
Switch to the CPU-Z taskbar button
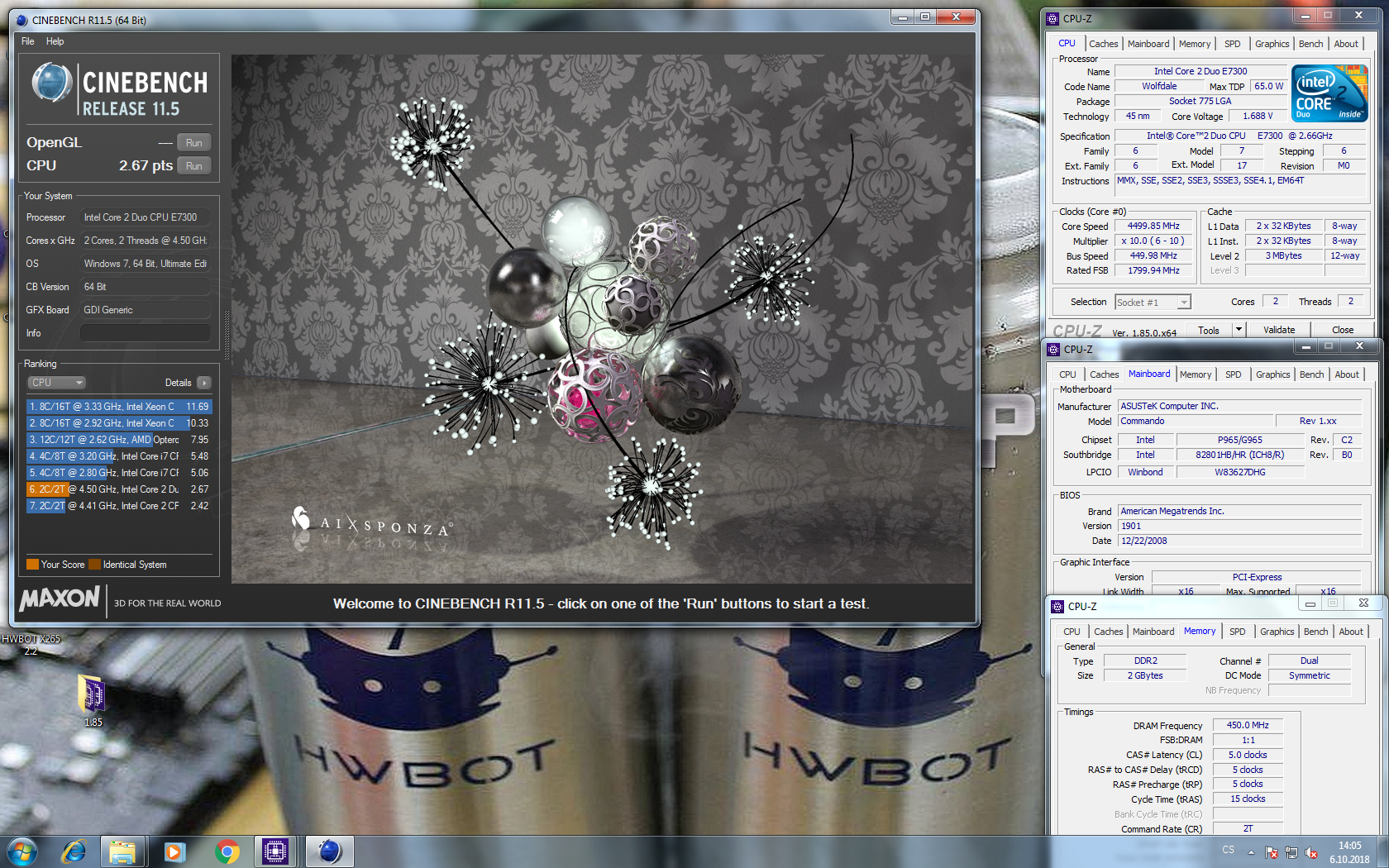(x=275, y=851)
